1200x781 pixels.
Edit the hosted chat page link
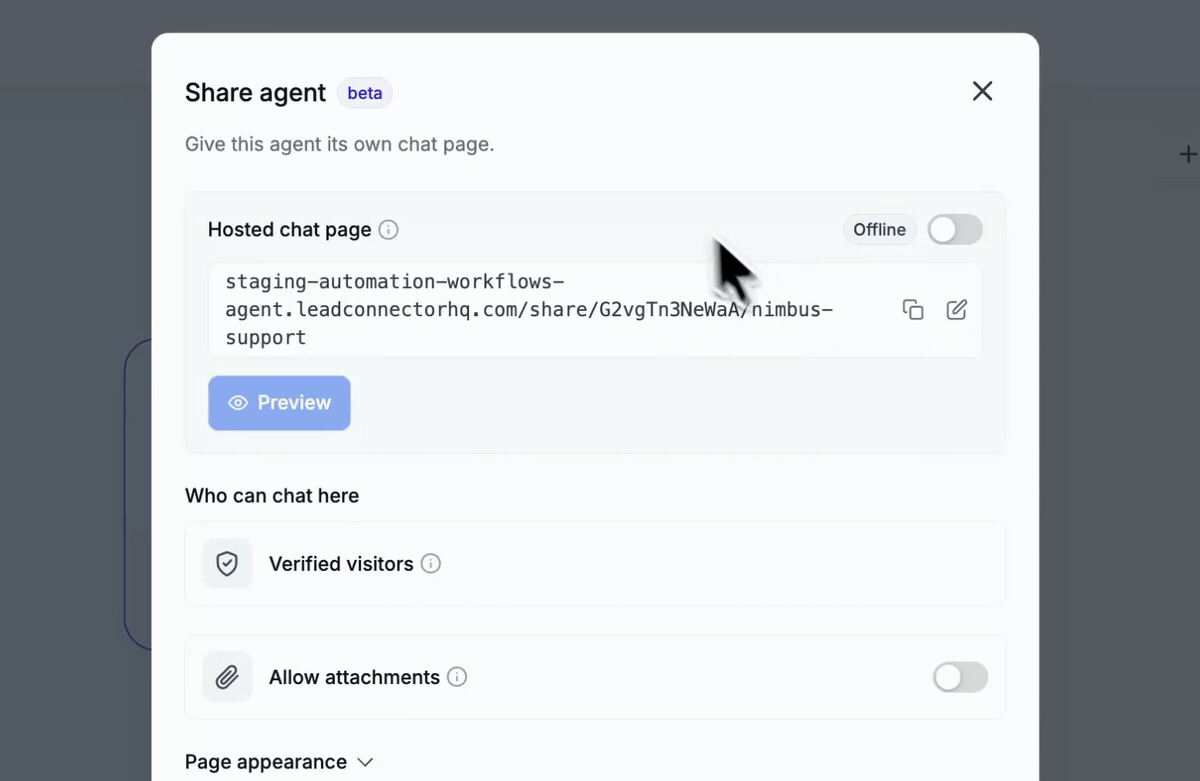pyautogui.click(x=957, y=310)
